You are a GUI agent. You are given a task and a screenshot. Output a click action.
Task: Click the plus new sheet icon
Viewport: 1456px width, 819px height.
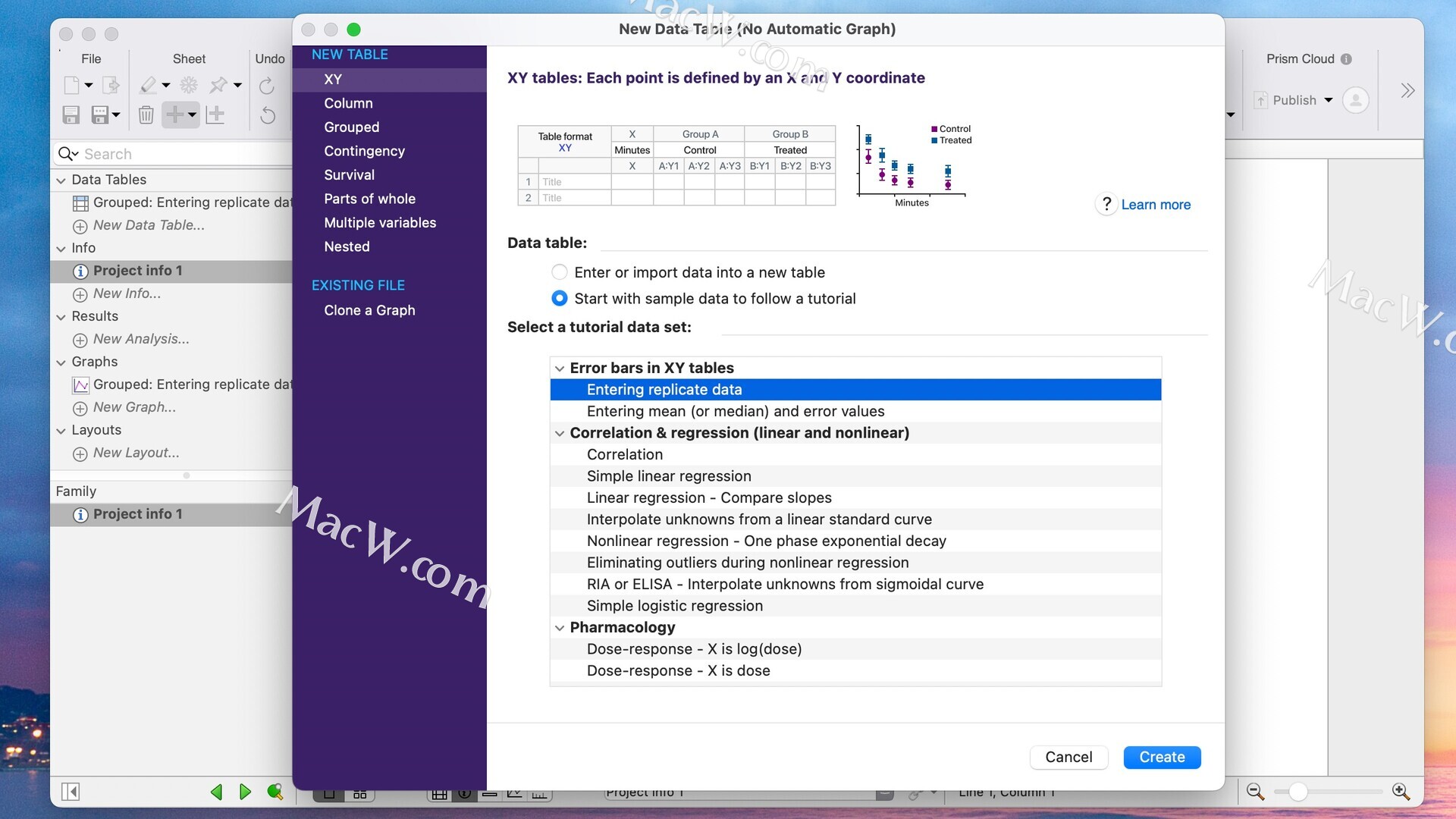174,115
